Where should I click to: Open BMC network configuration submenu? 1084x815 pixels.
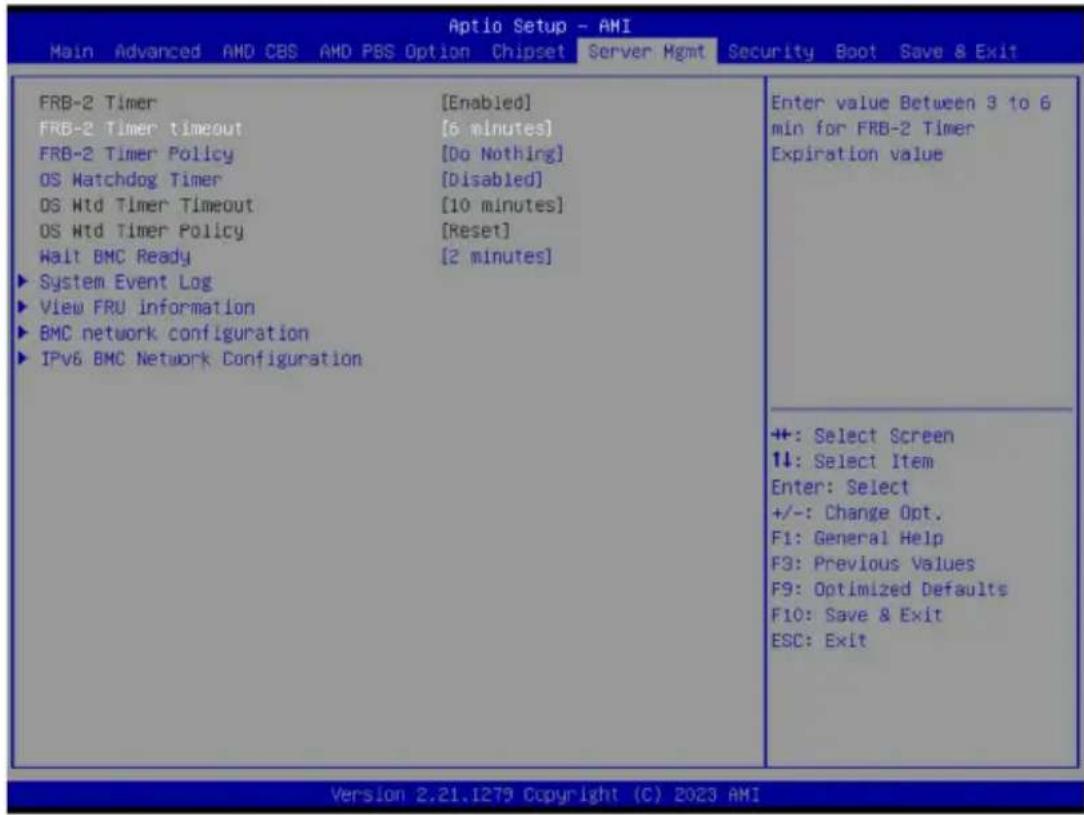174,333
